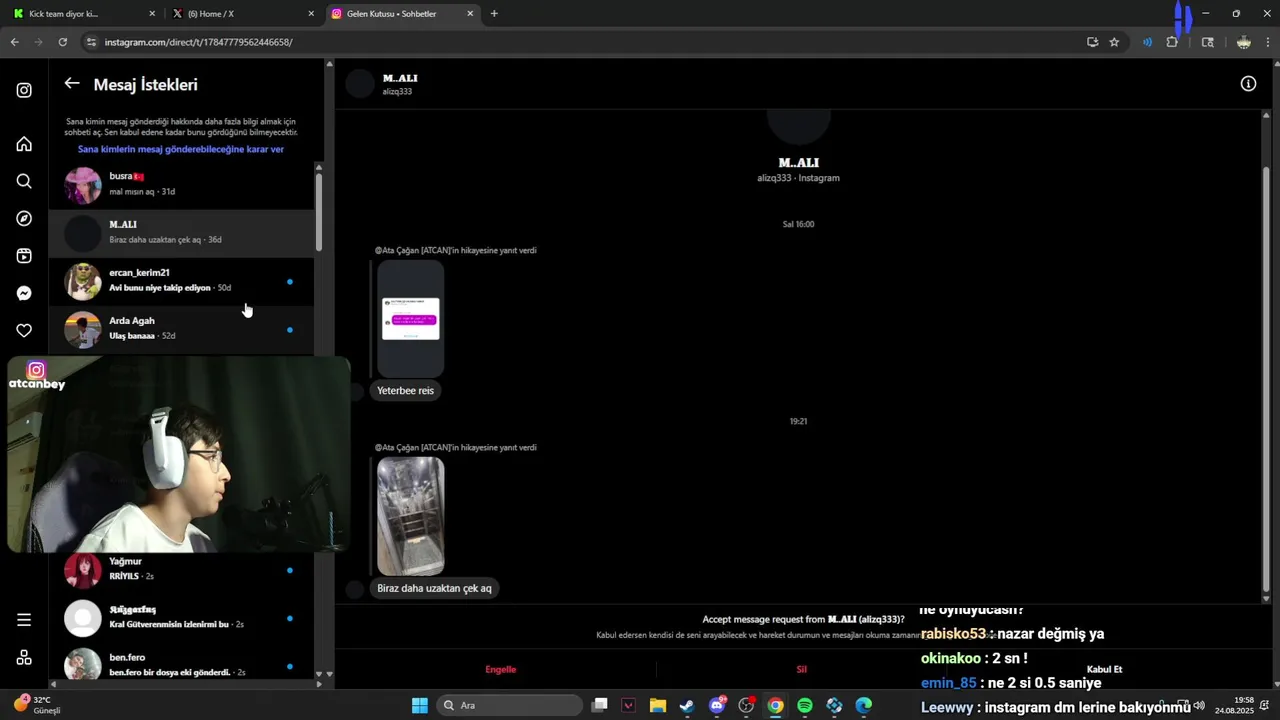The height and width of the screenshot is (720, 1280).
Task: Open Microsoft Edge from taskbar
Action: pos(864,706)
